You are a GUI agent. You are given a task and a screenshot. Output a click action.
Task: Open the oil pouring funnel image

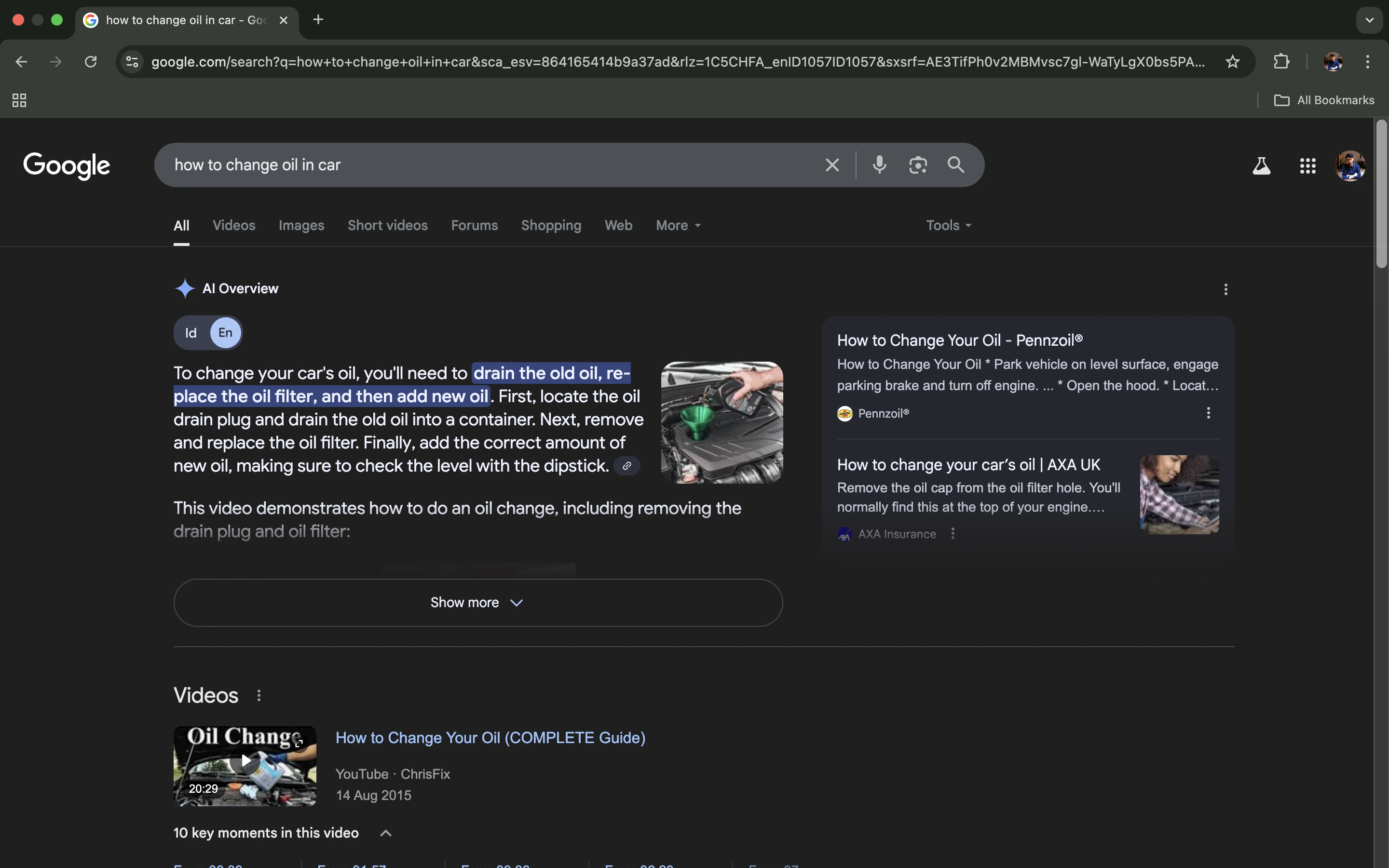tap(722, 422)
